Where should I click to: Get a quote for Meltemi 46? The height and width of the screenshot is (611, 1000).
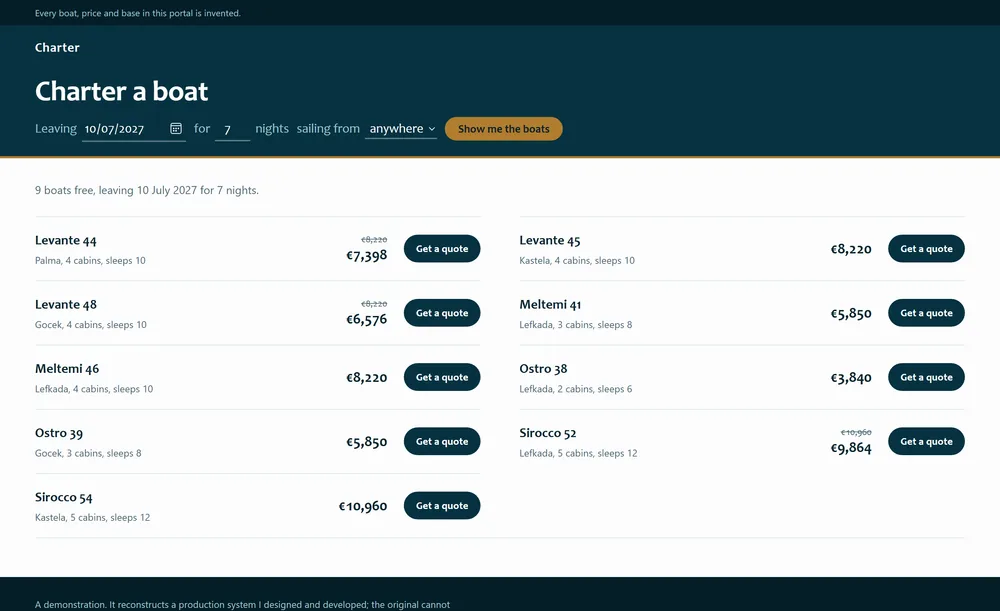[x=442, y=378]
